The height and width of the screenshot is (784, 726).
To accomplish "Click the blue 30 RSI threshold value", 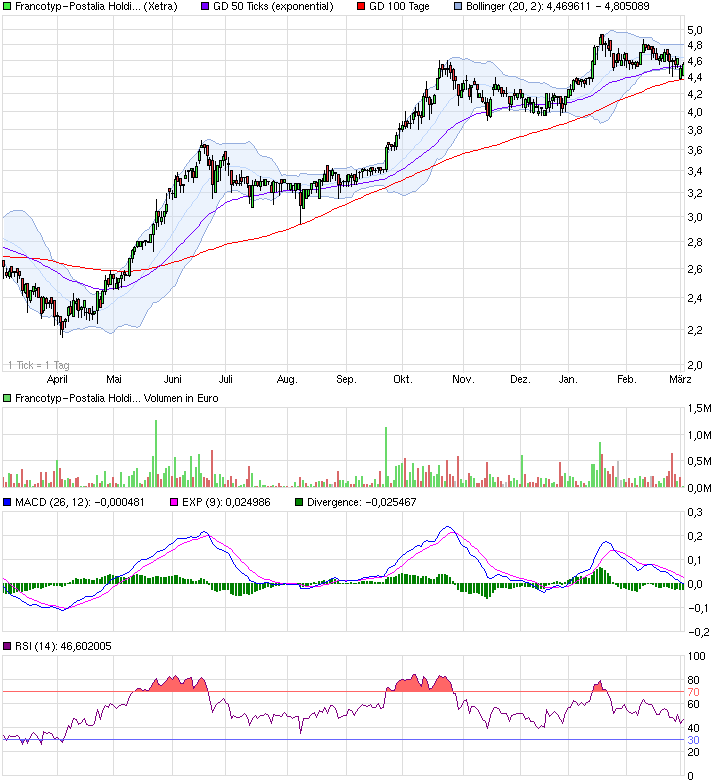I will click(x=694, y=740).
